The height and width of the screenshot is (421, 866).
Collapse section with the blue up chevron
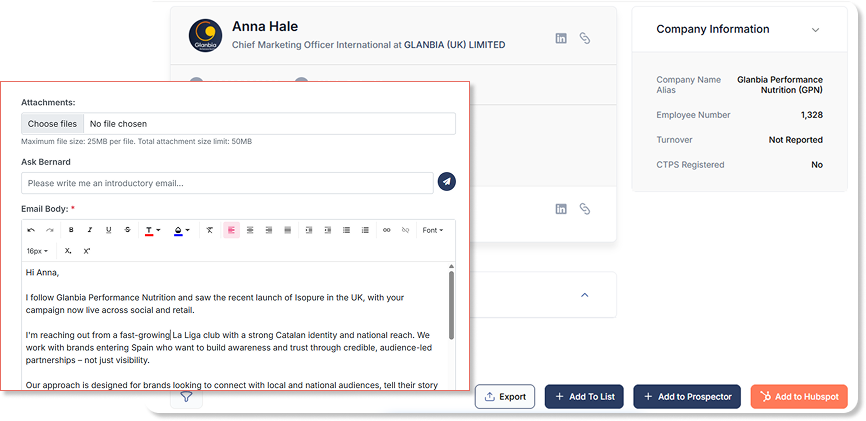(x=585, y=295)
